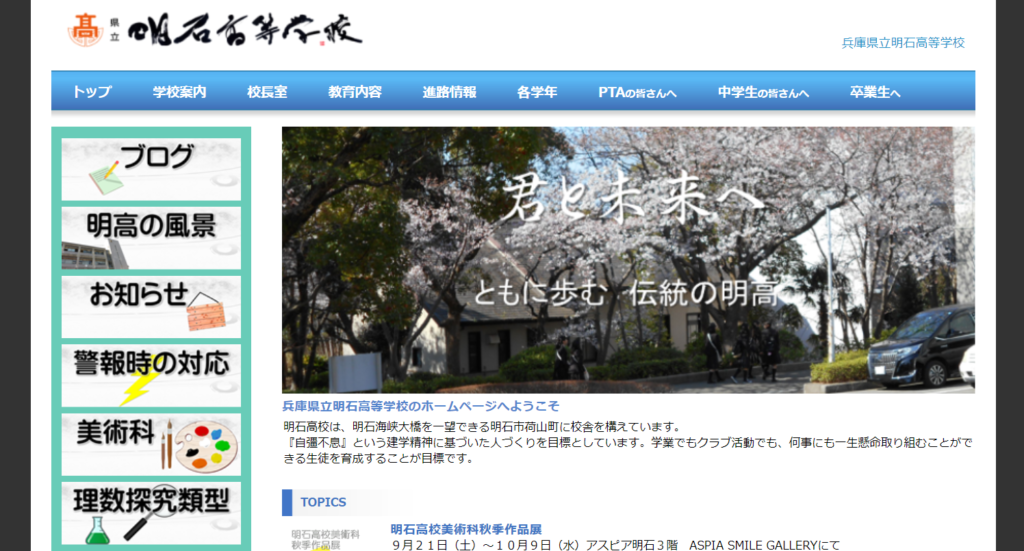Open the ブログ sidebar banner
Screen dimensions: 1024x551
coord(151,169)
